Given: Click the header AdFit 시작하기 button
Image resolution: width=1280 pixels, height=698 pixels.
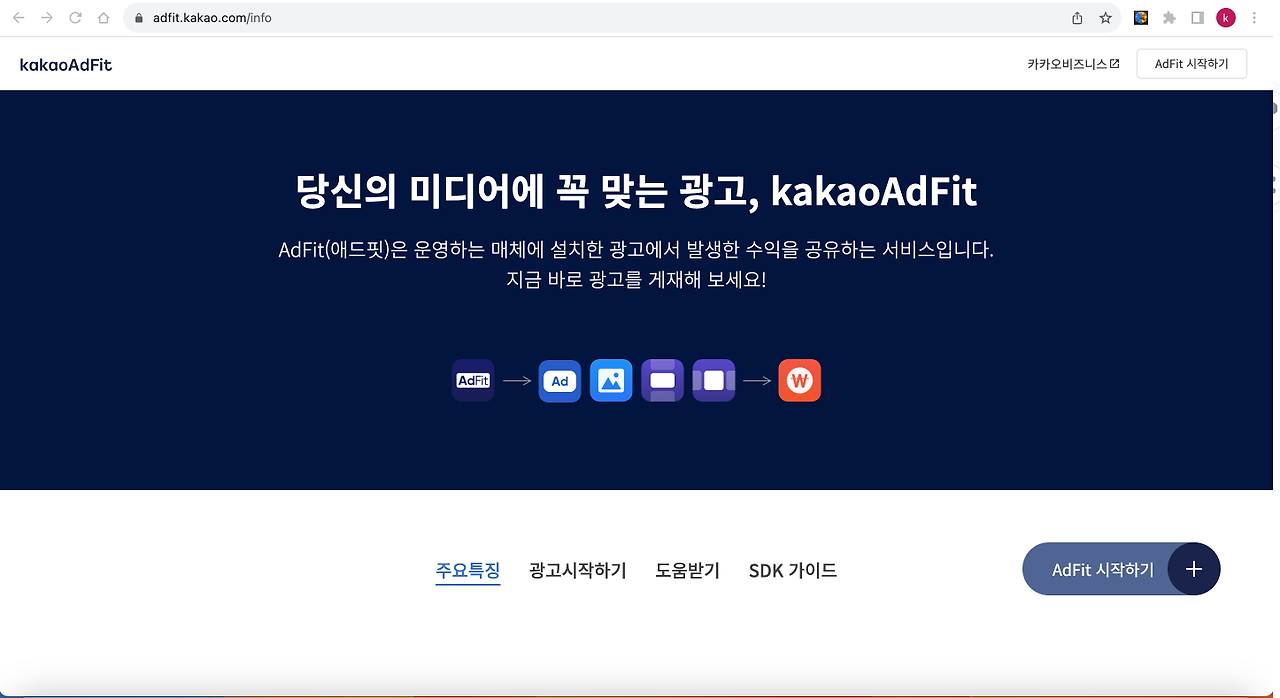Looking at the screenshot, I should pyautogui.click(x=1192, y=64).
